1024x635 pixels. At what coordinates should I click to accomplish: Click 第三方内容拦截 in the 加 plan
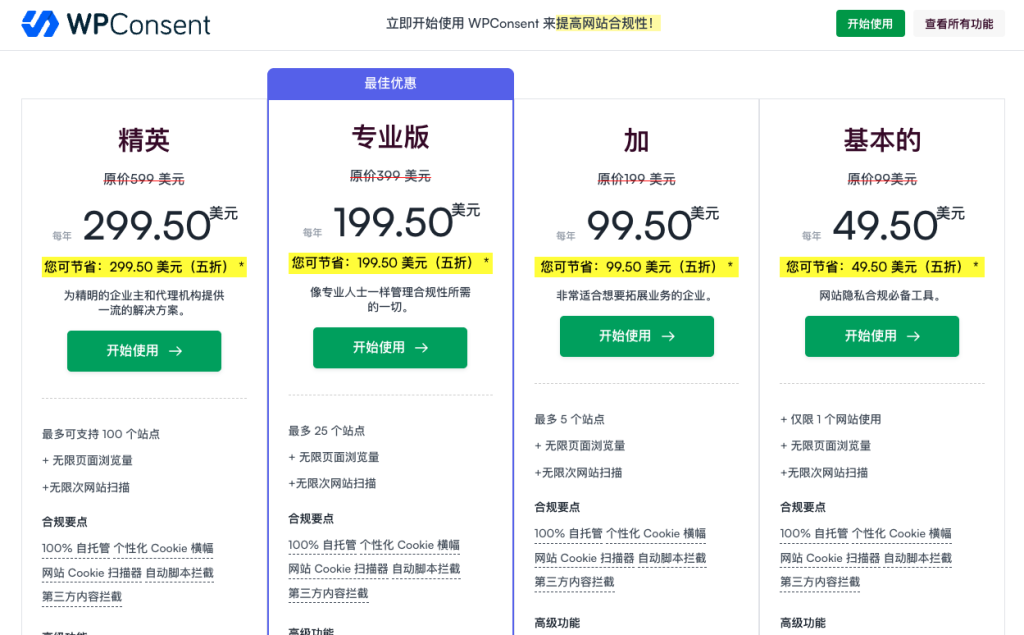[x=574, y=582]
